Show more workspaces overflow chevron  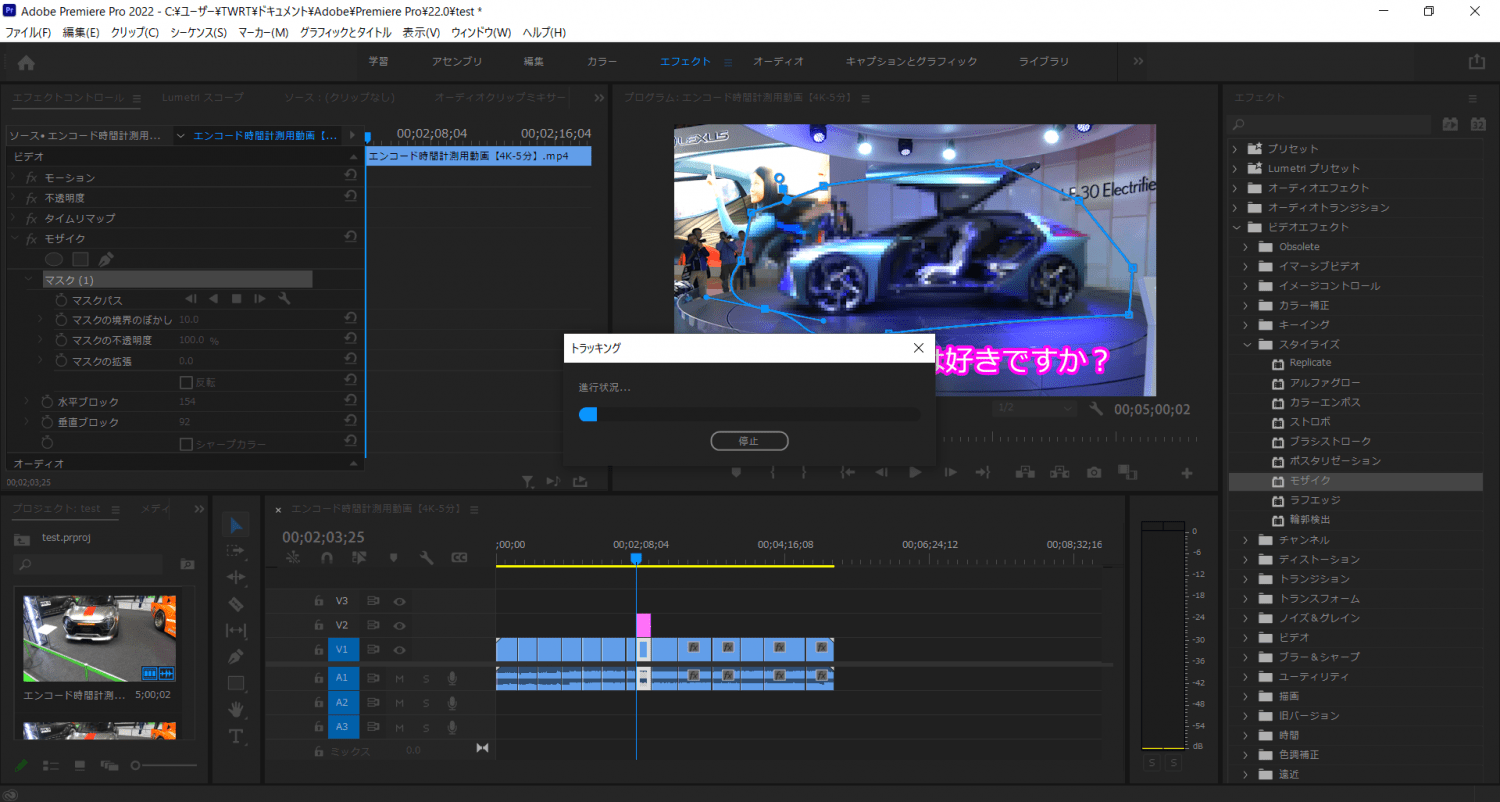tap(1138, 61)
